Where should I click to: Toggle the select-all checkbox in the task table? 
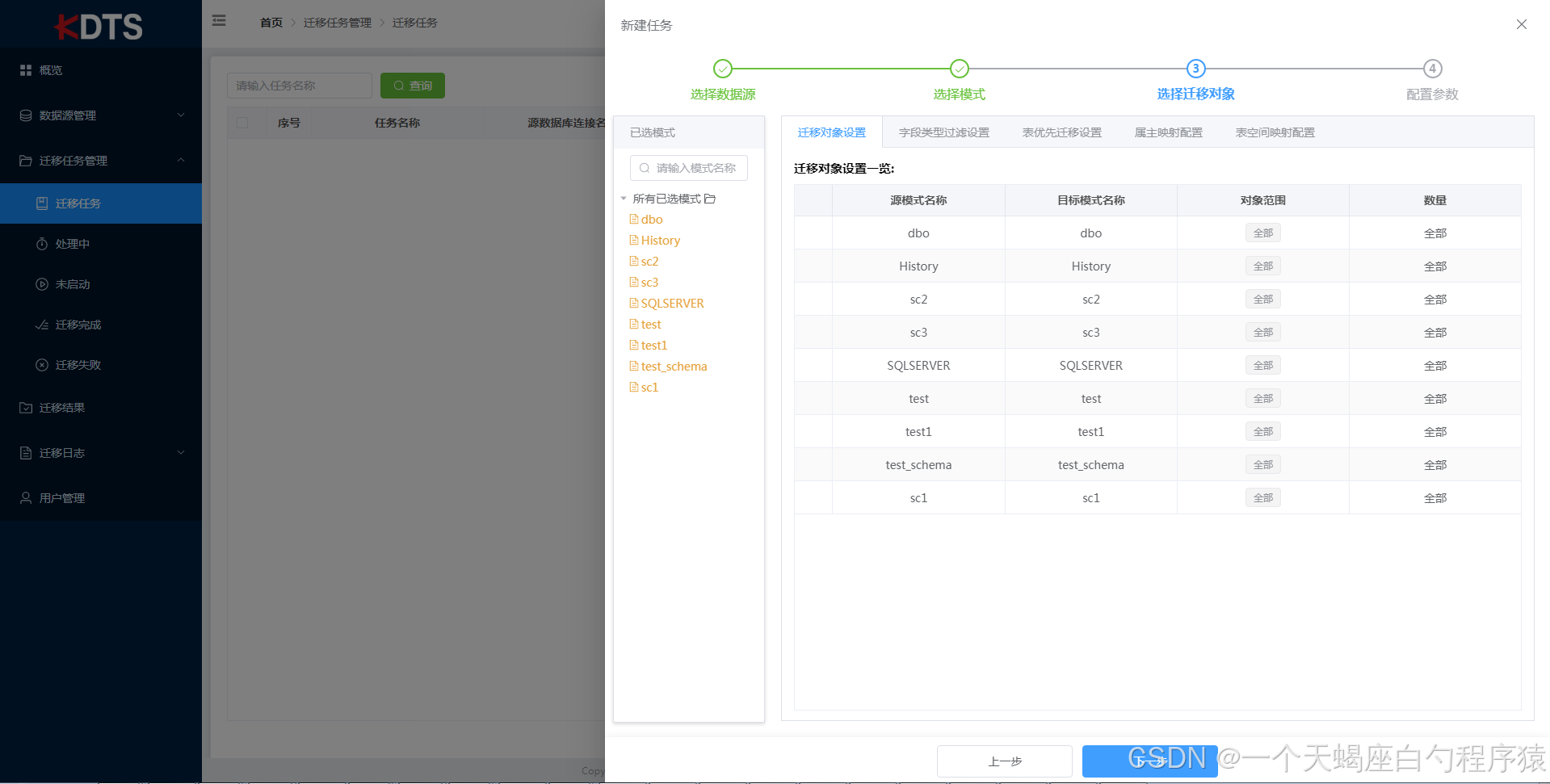[x=242, y=123]
